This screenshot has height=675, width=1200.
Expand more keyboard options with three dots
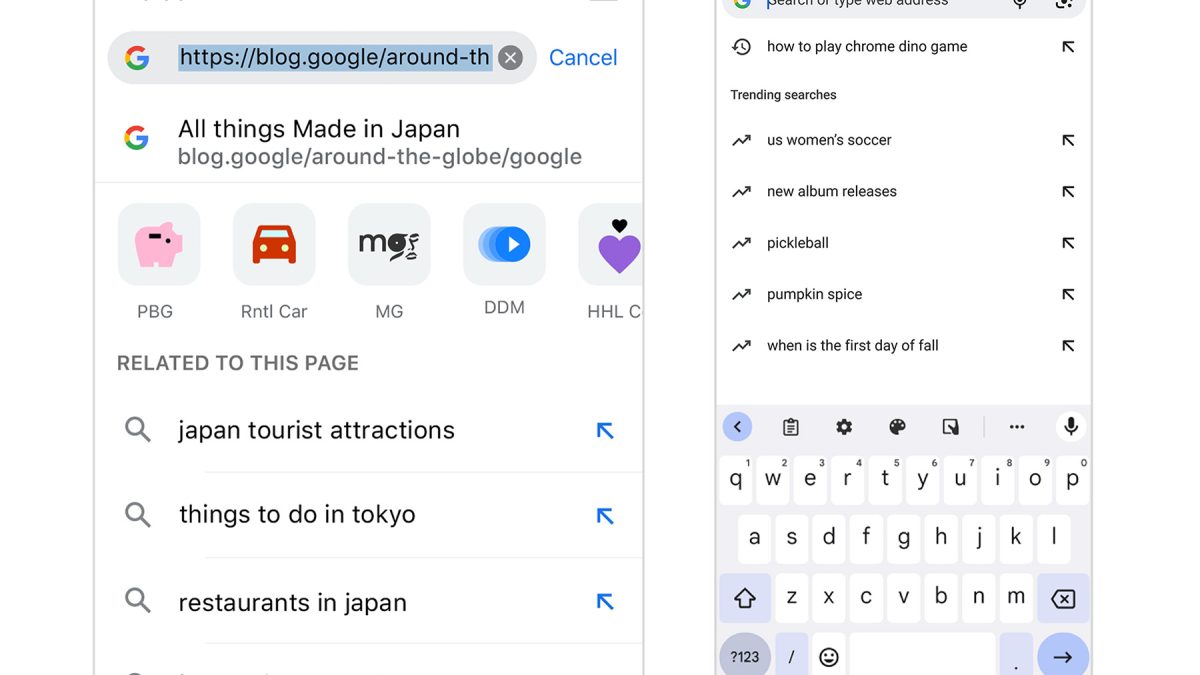[x=1017, y=427]
